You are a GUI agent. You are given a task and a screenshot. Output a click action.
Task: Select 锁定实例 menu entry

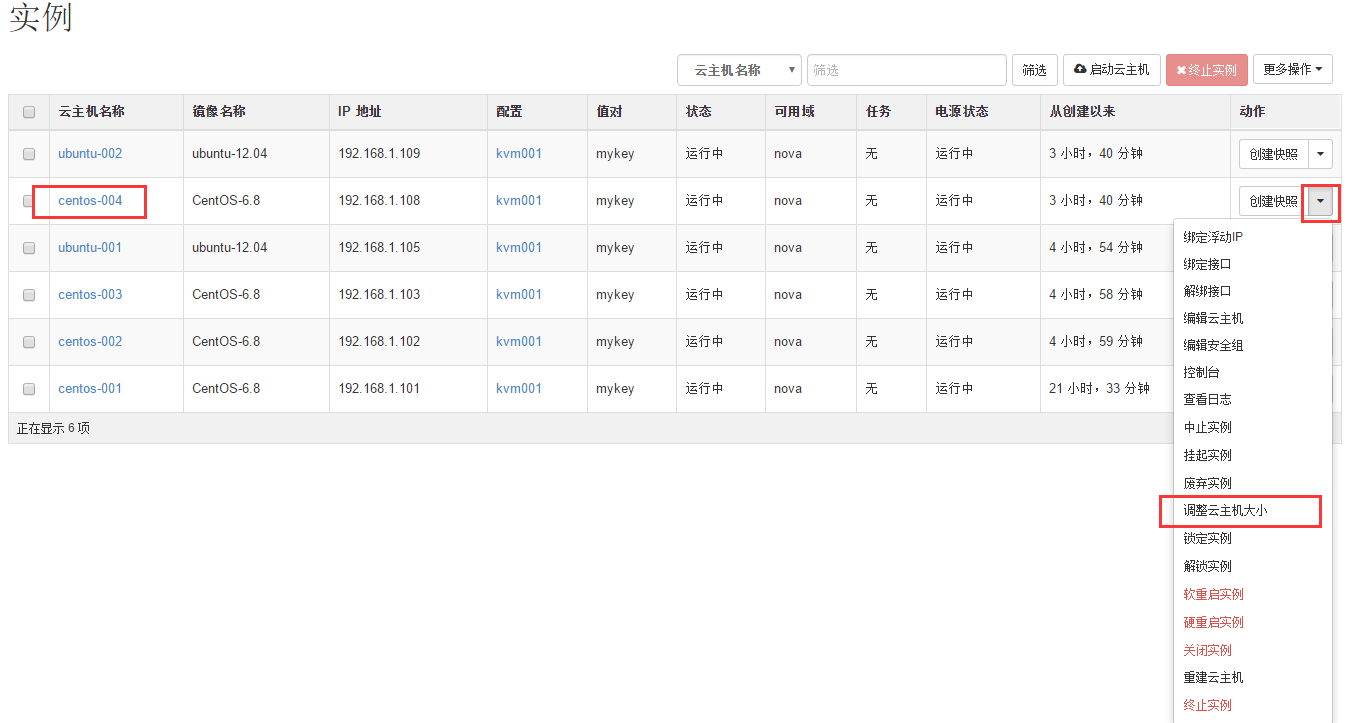[x=1253, y=538]
